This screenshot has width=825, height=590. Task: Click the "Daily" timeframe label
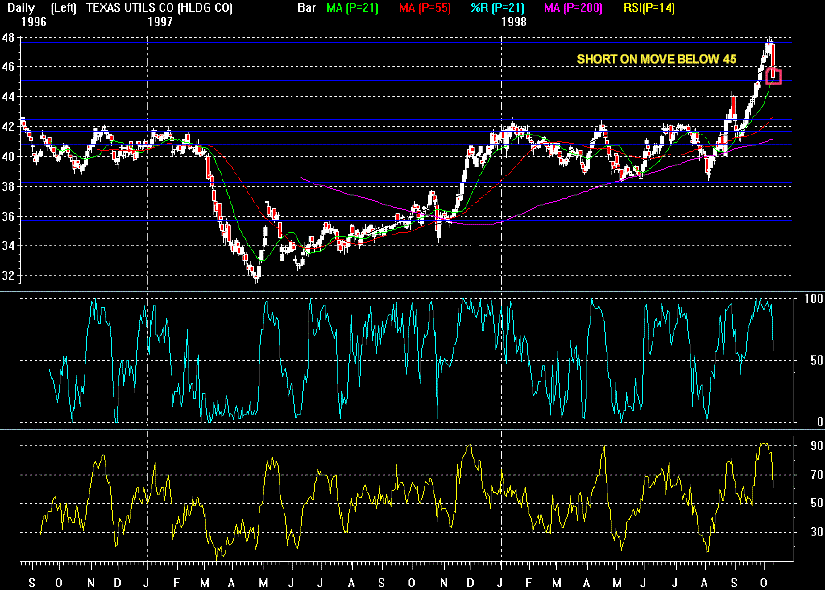pyautogui.click(x=21, y=8)
